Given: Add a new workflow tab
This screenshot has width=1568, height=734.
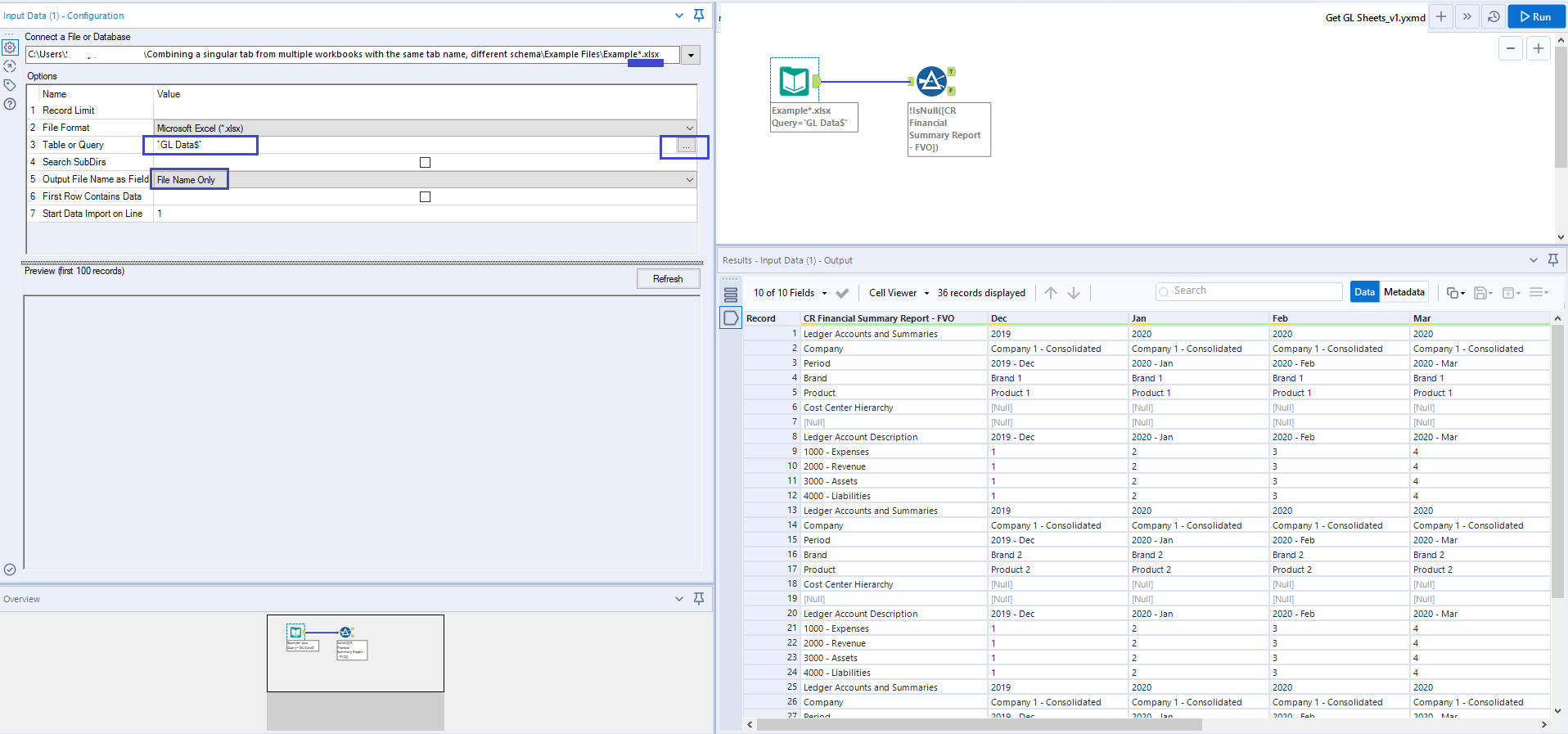Looking at the screenshot, I should click(x=1441, y=16).
